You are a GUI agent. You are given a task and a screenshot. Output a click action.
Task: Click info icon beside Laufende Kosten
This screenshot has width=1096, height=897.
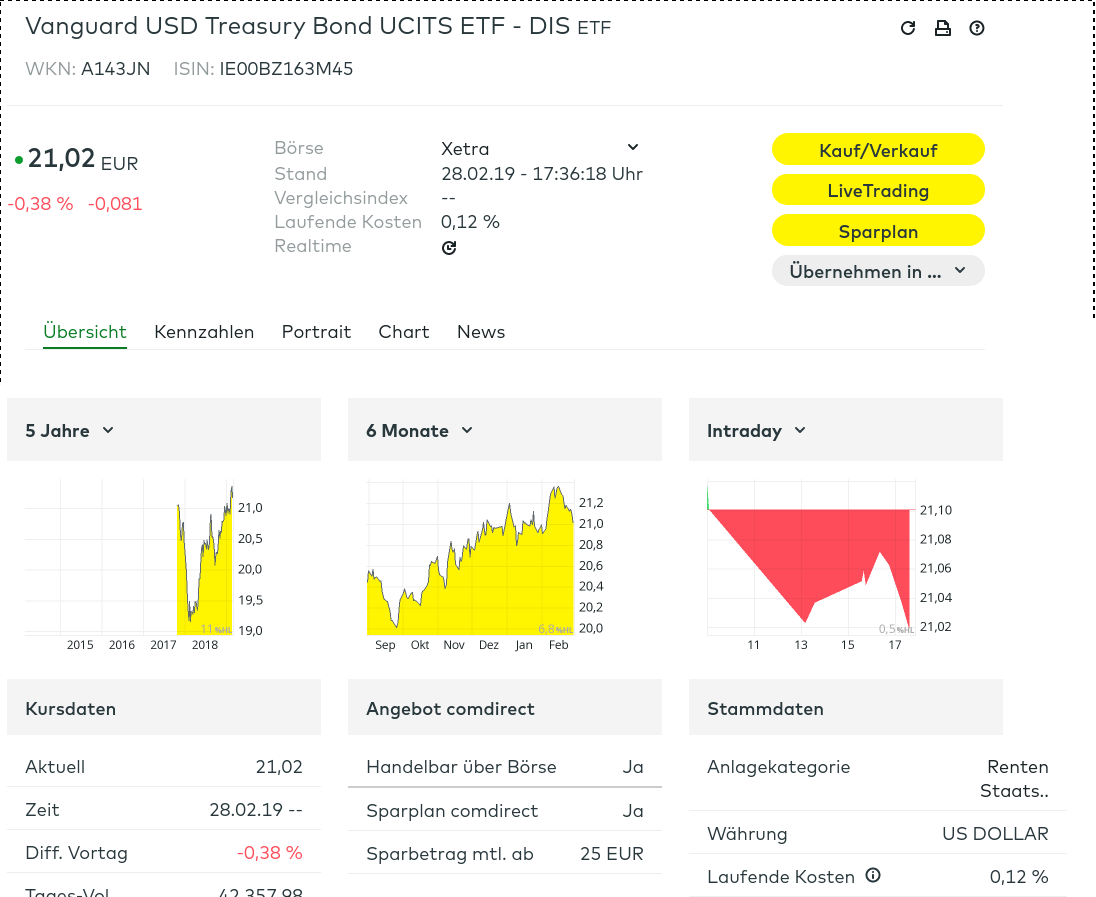[873, 875]
